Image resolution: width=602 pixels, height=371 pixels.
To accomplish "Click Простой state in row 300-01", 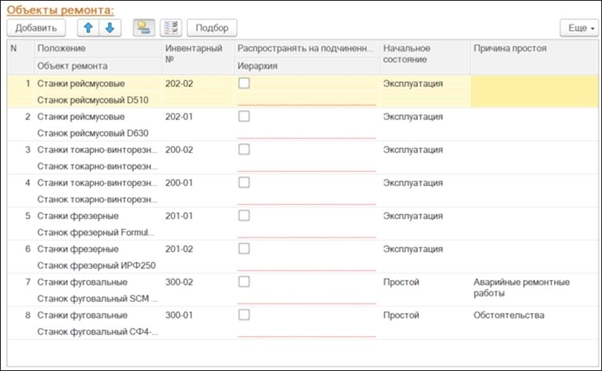I will (x=401, y=315).
